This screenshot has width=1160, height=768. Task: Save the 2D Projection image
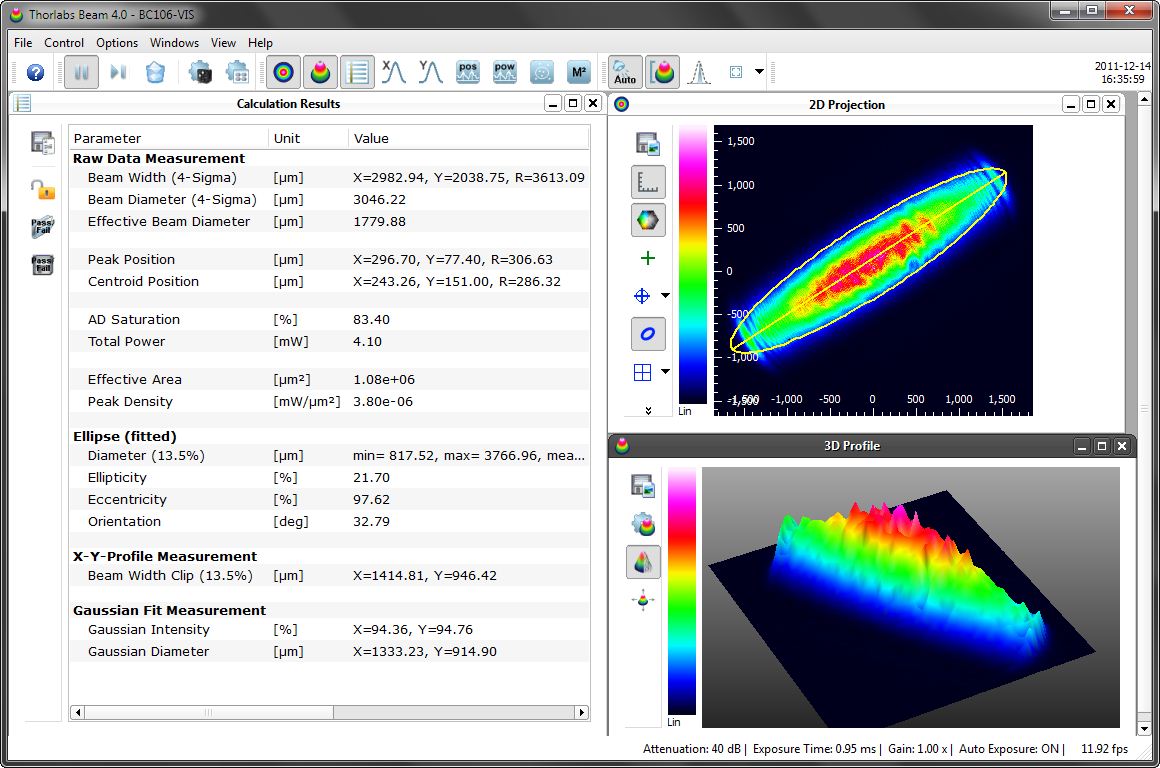click(x=647, y=144)
